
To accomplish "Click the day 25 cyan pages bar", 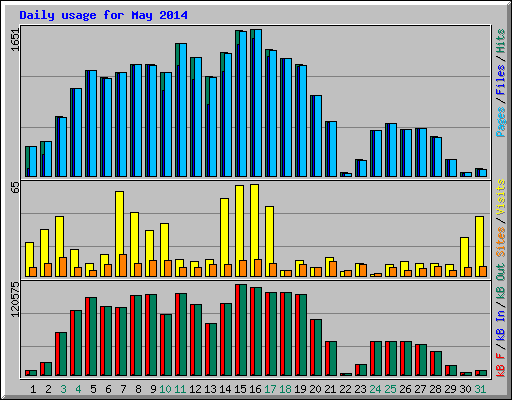I will click(393, 150).
